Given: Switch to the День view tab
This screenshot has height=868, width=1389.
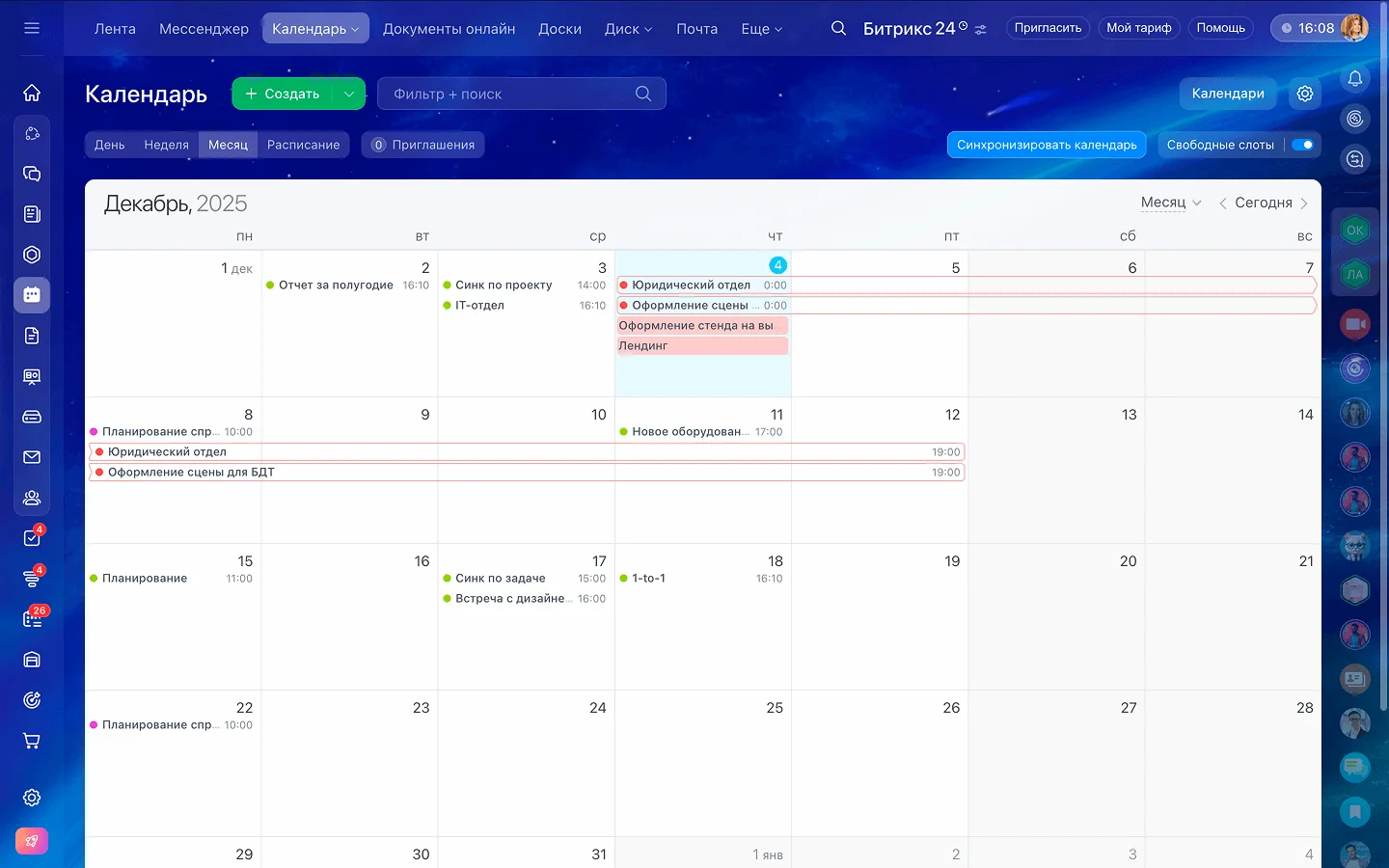Looking at the screenshot, I should point(109,145).
